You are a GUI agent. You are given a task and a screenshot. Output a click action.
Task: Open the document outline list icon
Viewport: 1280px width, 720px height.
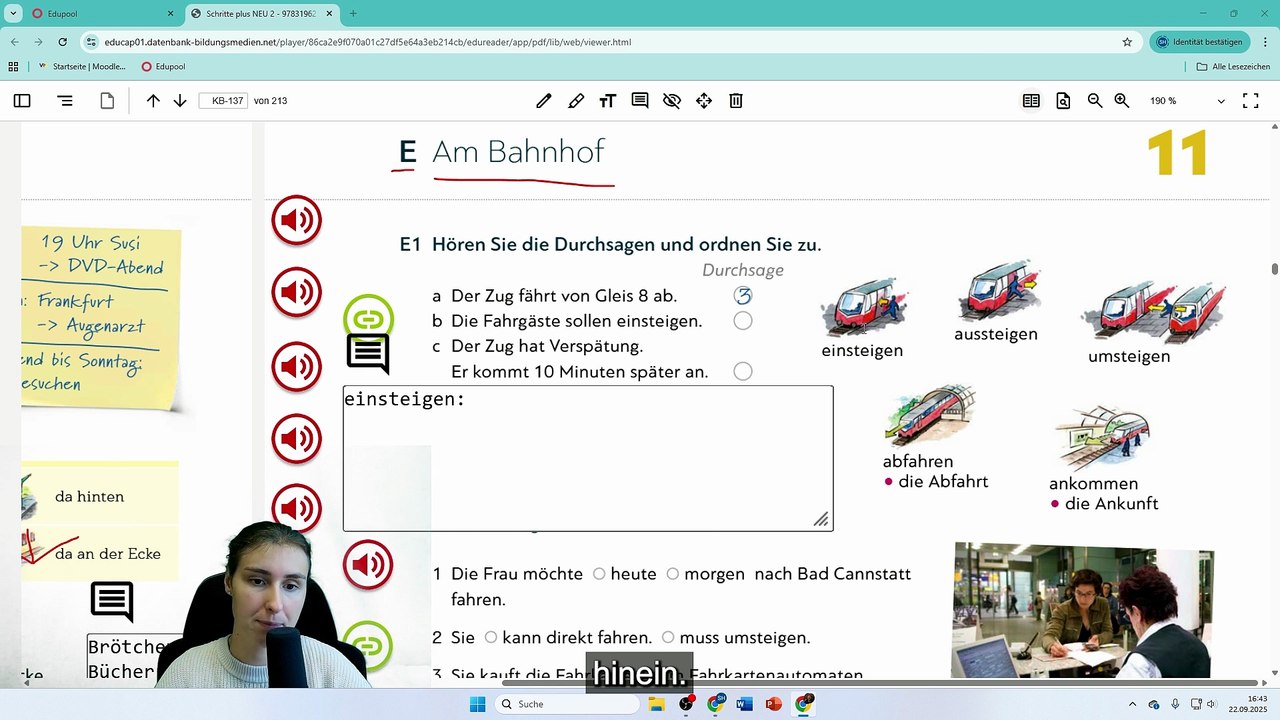tap(65, 101)
